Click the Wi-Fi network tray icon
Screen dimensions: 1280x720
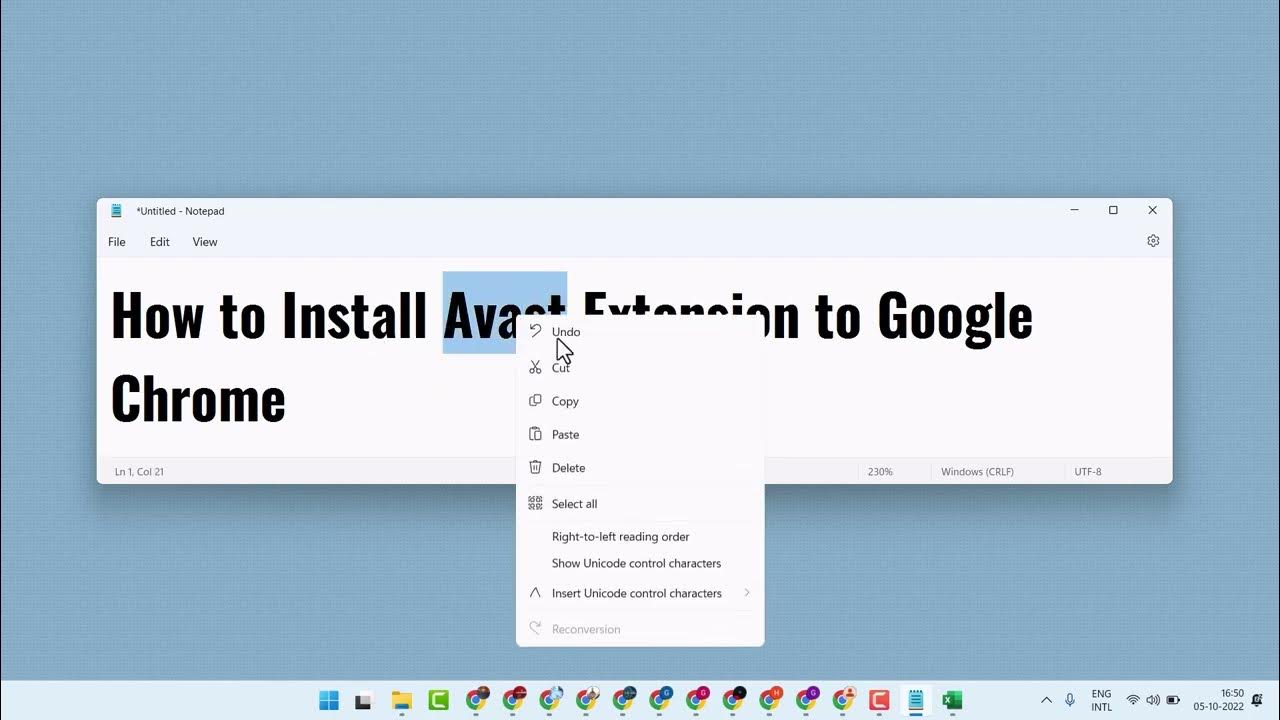[x=1133, y=701]
